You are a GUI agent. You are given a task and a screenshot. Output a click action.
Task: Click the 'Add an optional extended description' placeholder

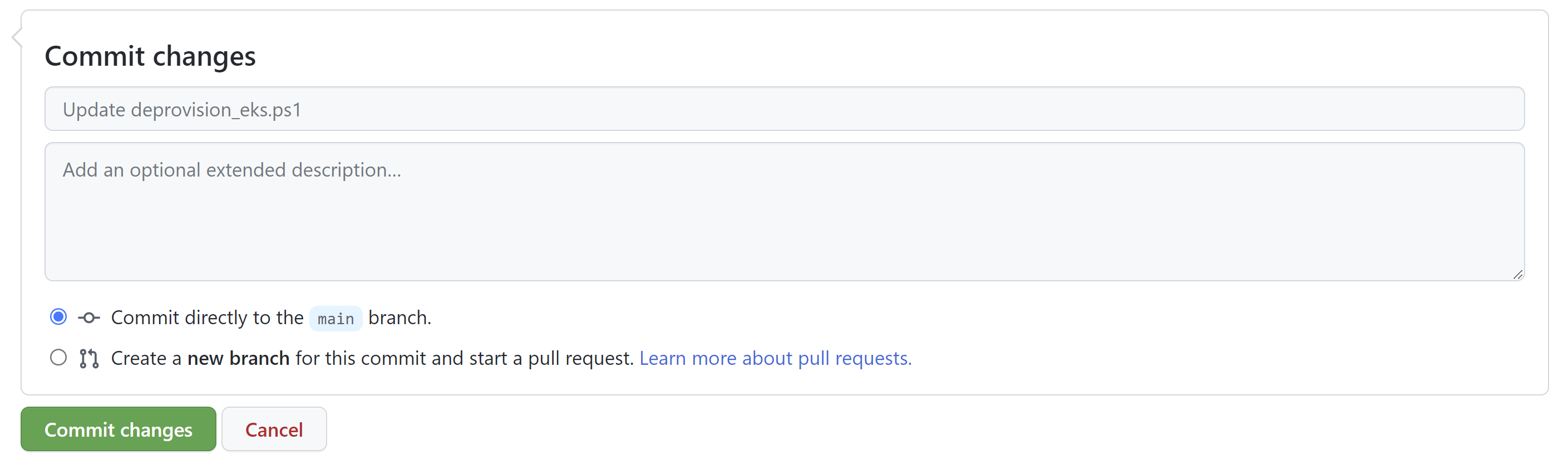(x=232, y=169)
